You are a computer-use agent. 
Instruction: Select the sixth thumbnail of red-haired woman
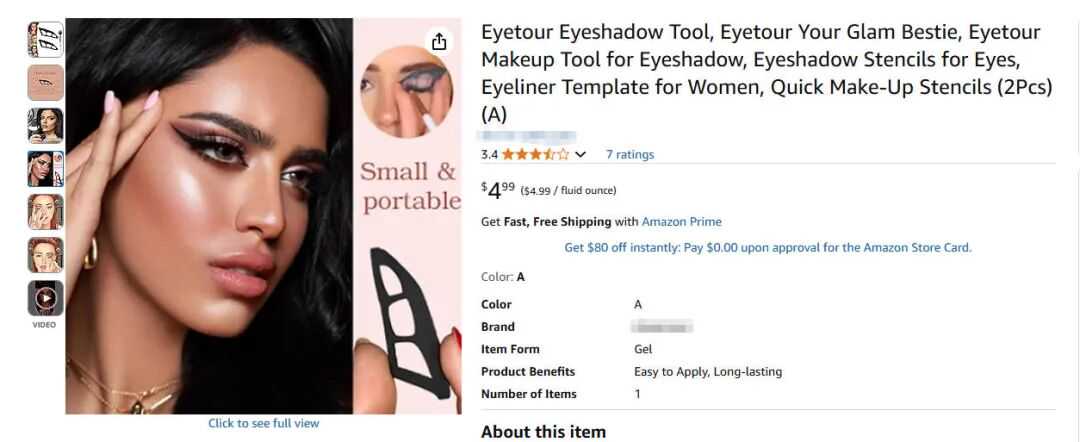pyautogui.click(x=45, y=255)
